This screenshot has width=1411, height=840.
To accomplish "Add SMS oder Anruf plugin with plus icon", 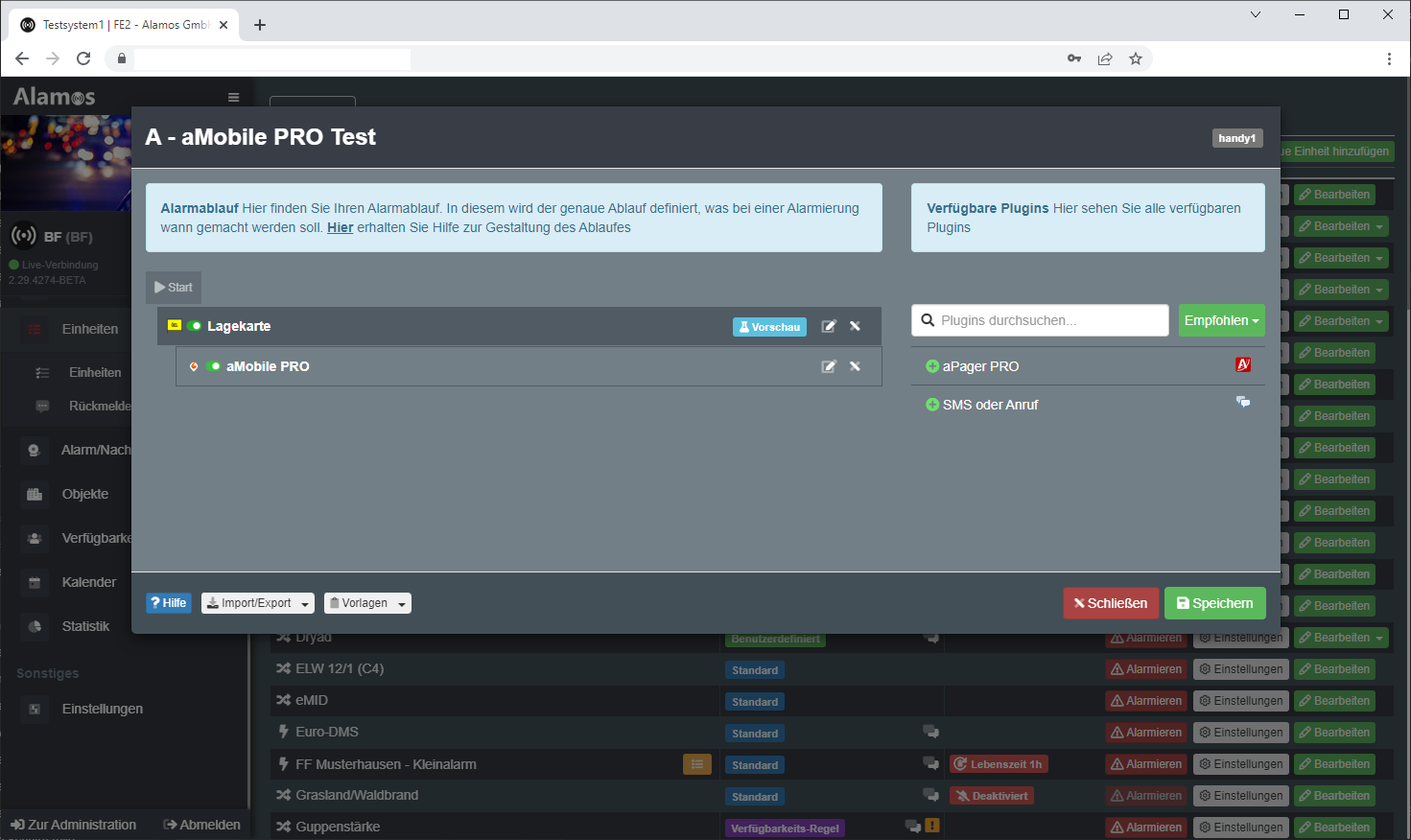I will [x=931, y=405].
